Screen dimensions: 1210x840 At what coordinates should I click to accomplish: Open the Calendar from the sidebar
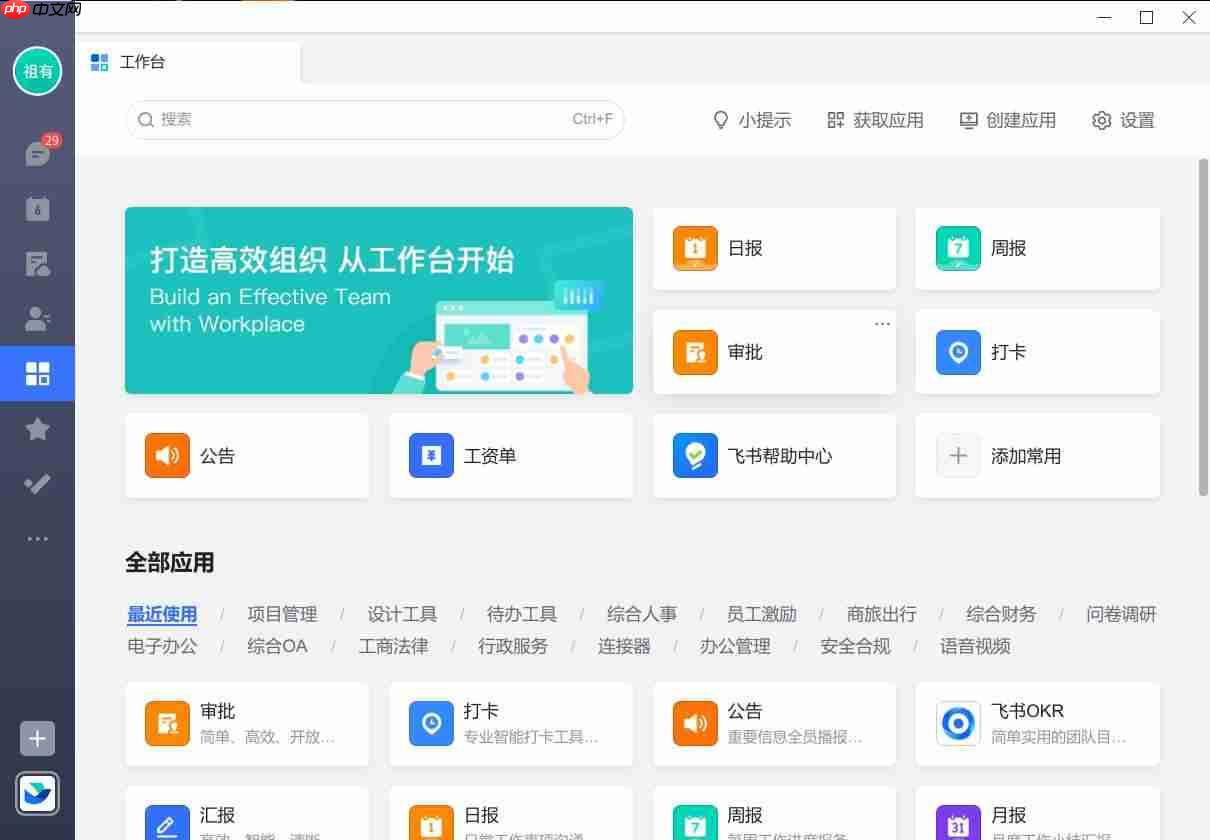pyautogui.click(x=37, y=208)
